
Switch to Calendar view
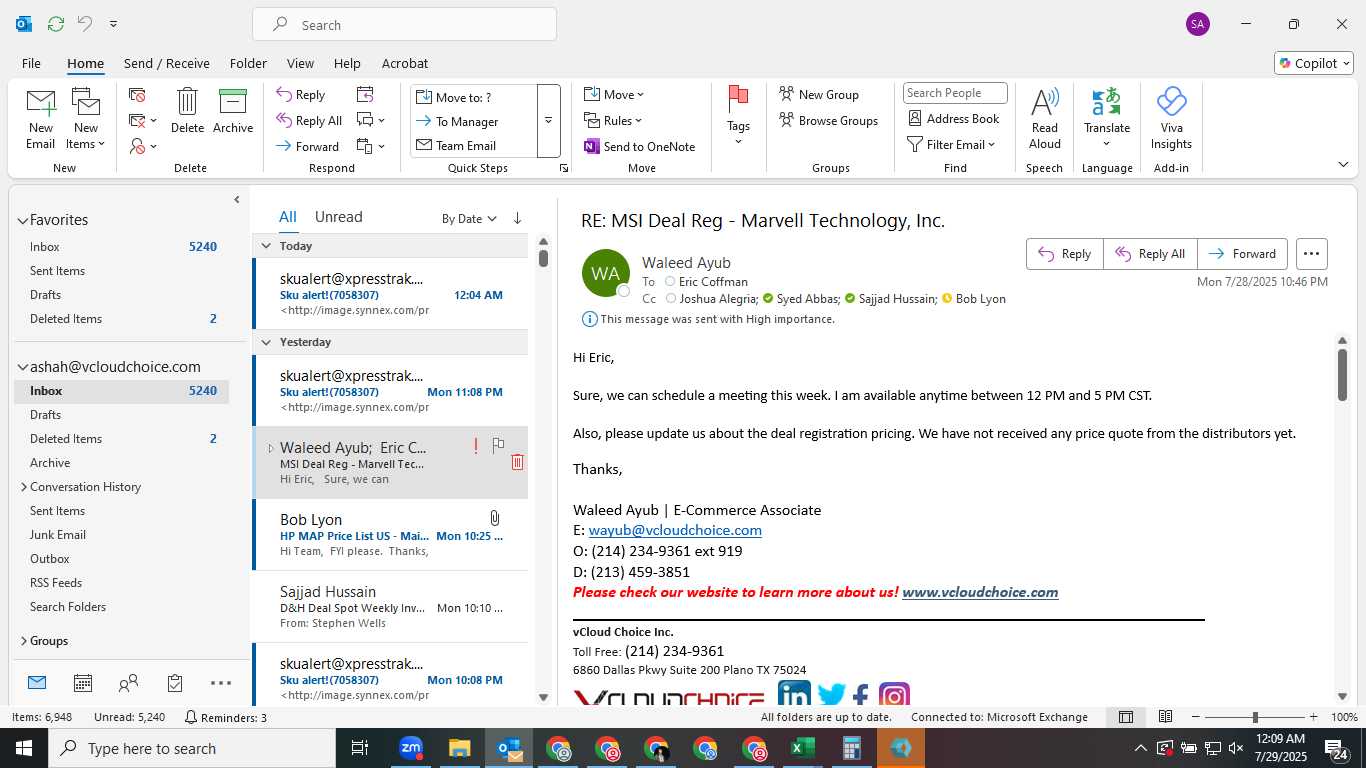83,683
